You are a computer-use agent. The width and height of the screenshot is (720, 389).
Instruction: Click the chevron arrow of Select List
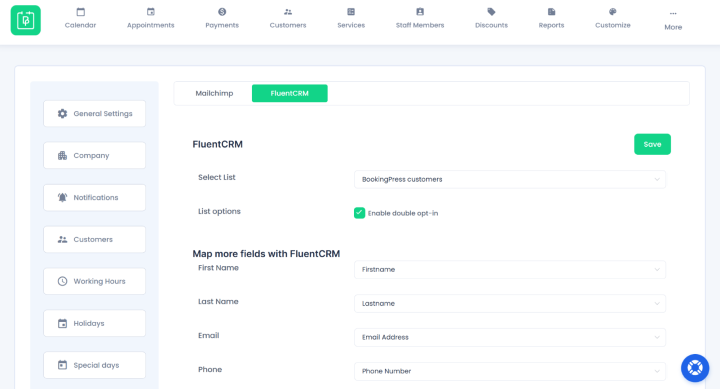click(657, 180)
